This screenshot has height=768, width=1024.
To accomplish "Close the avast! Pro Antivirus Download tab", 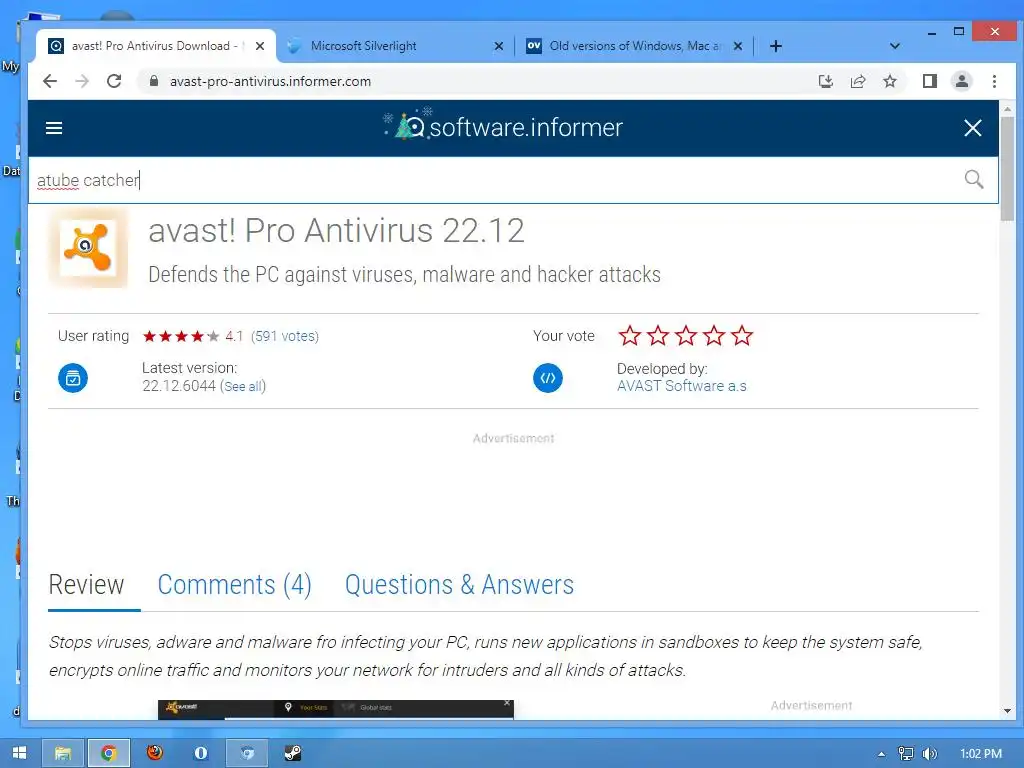I will tap(260, 46).
